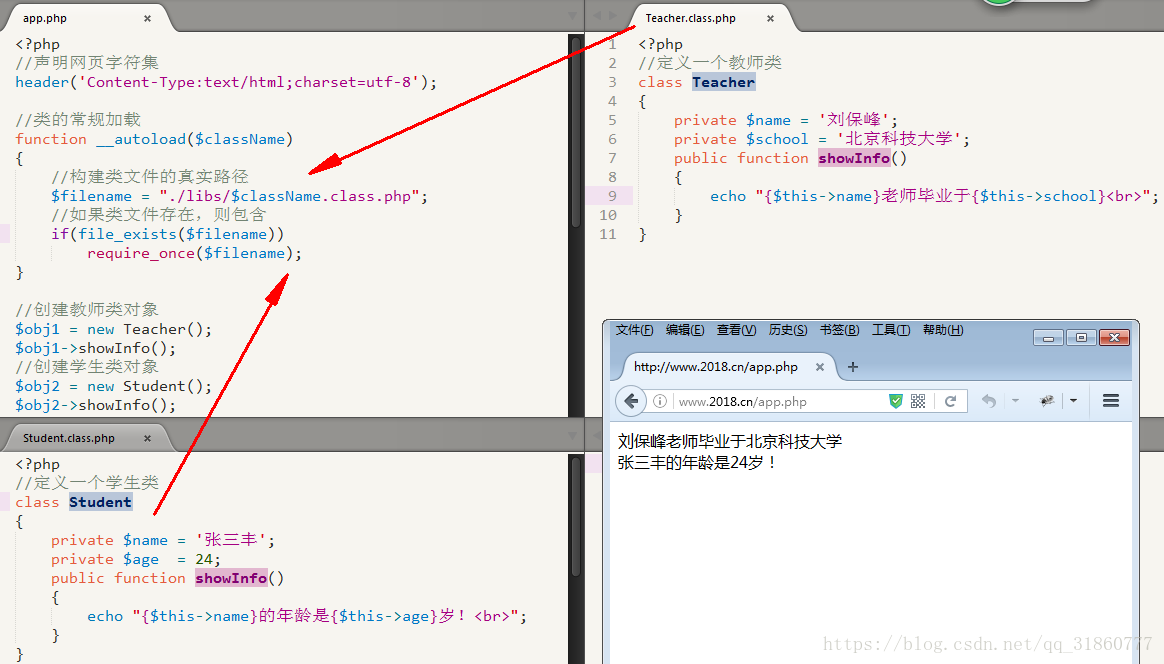This screenshot has width=1164, height=664.
Task: Click the '刘保峰老师毕业于北京科技大学' output text
Action: click(x=730, y=442)
